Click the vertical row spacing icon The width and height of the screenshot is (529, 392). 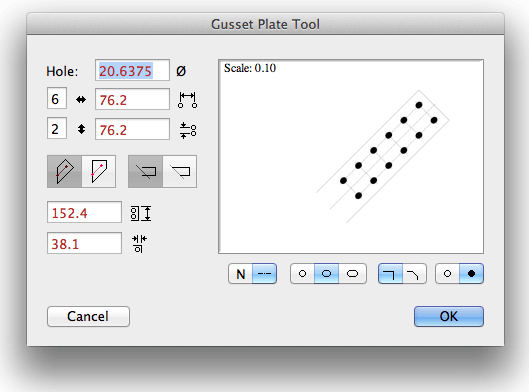click(188, 131)
